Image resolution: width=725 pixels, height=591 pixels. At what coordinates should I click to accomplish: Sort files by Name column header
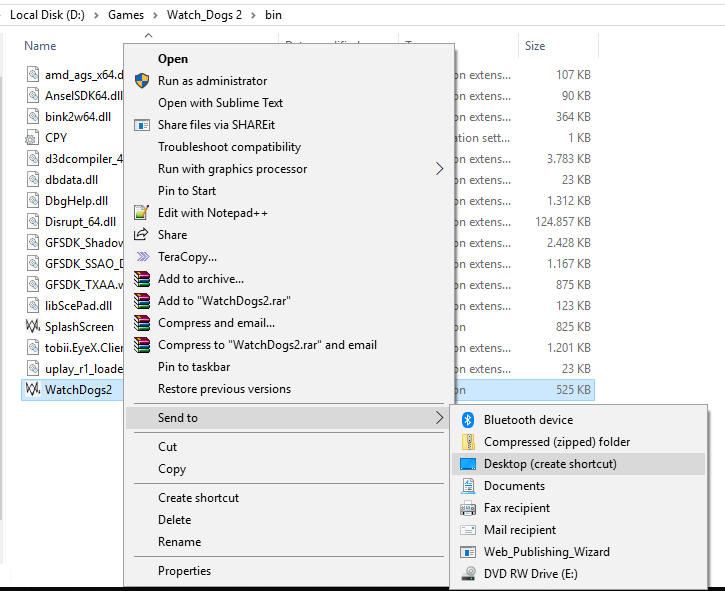[40, 46]
